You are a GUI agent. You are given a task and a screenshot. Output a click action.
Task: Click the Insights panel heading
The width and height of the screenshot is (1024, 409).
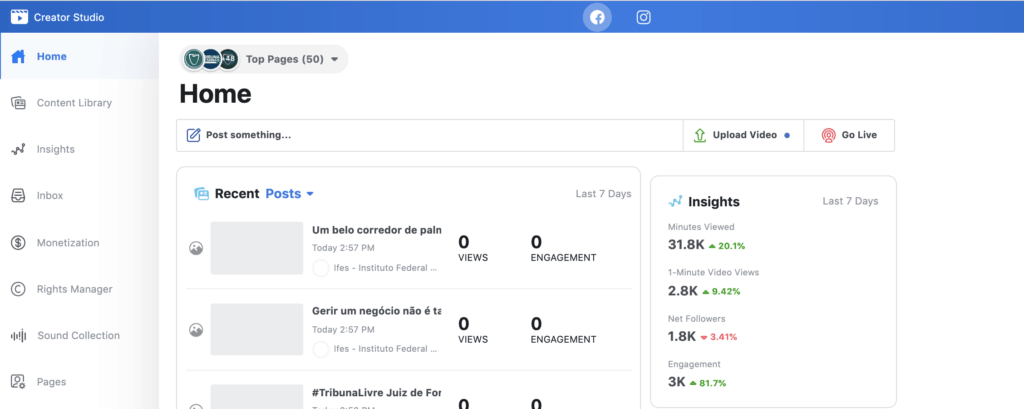pos(714,202)
